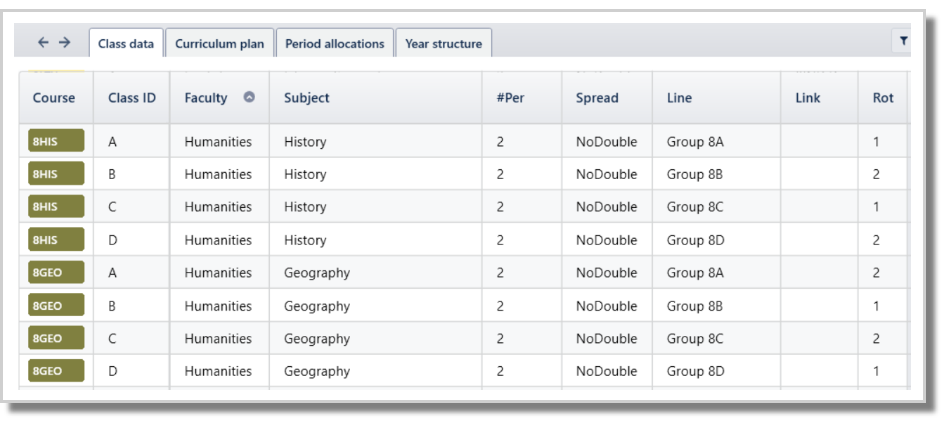Click Humanities in the History Group 8B row

point(218,175)
